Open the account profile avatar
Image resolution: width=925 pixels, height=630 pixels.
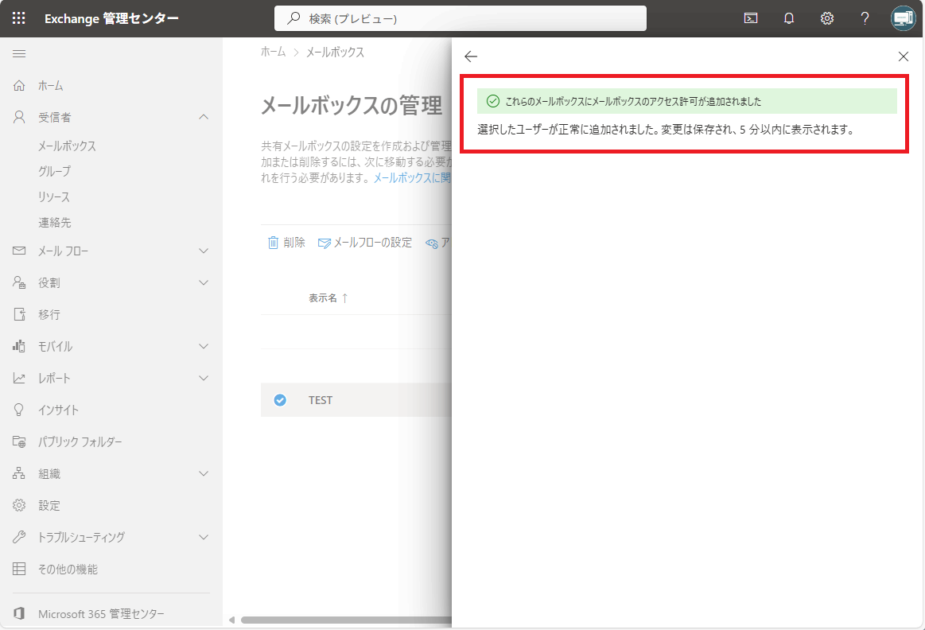(903, 18)
